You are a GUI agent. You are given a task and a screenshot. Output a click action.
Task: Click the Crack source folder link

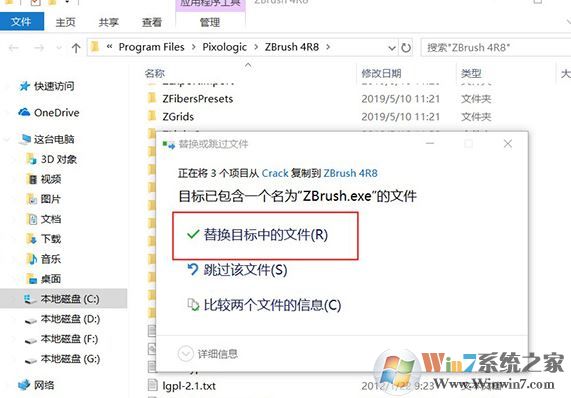point(275,173)
